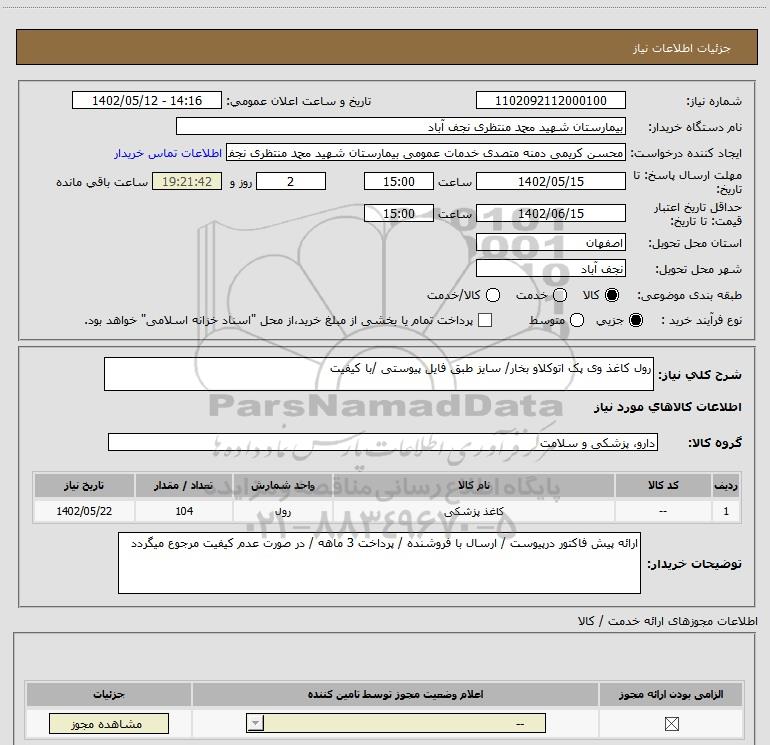The width and height of the screenshot is (770, 745).
Task: Click the مشاهده مجوز button
Action: click(109, 723)
